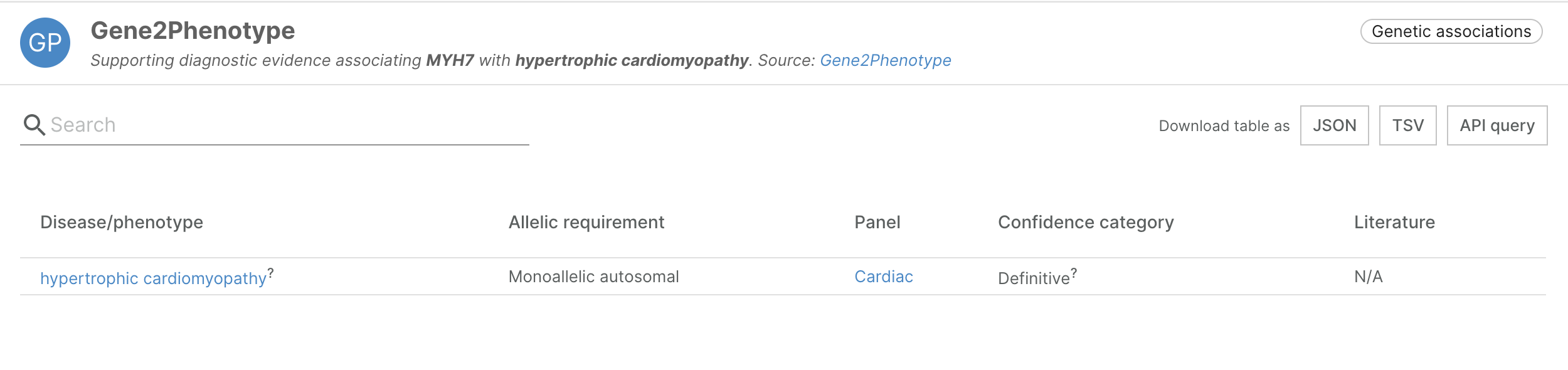Click question mark beside hypertrophic cardiomyopathy
This screenshot has height=370, width=1568.
270,272
